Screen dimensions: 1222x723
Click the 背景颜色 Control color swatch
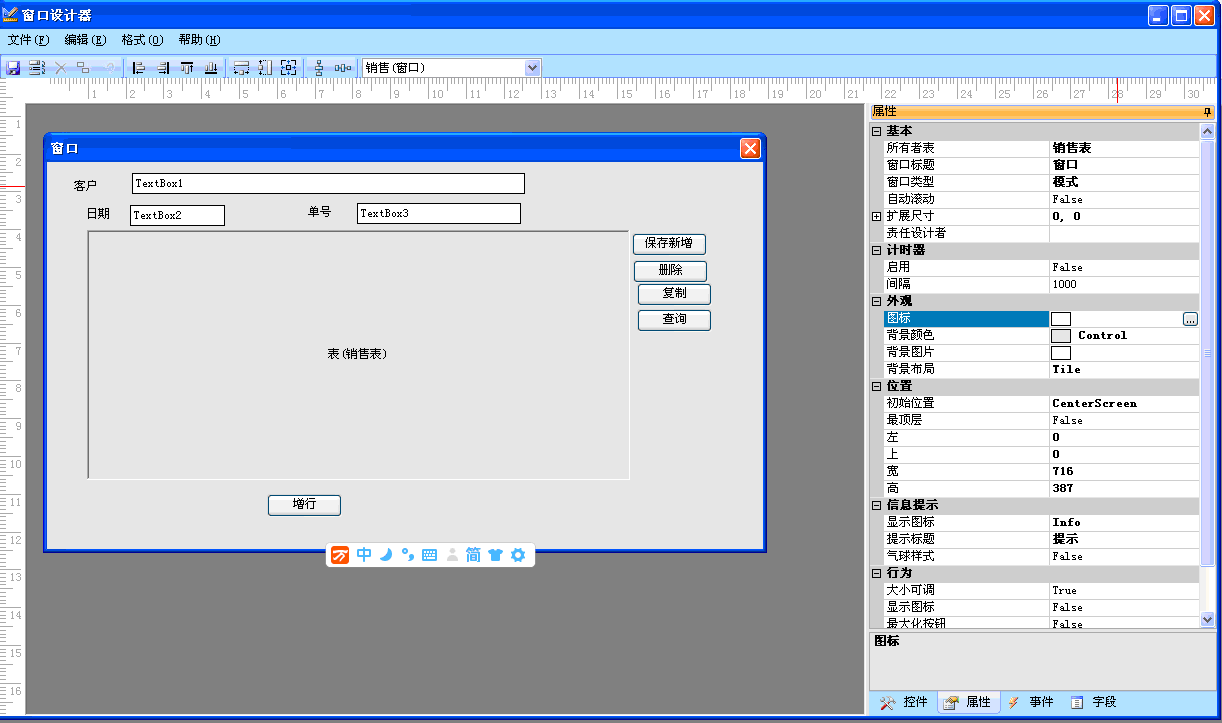pyautogui.click(x=1061, y=336)
